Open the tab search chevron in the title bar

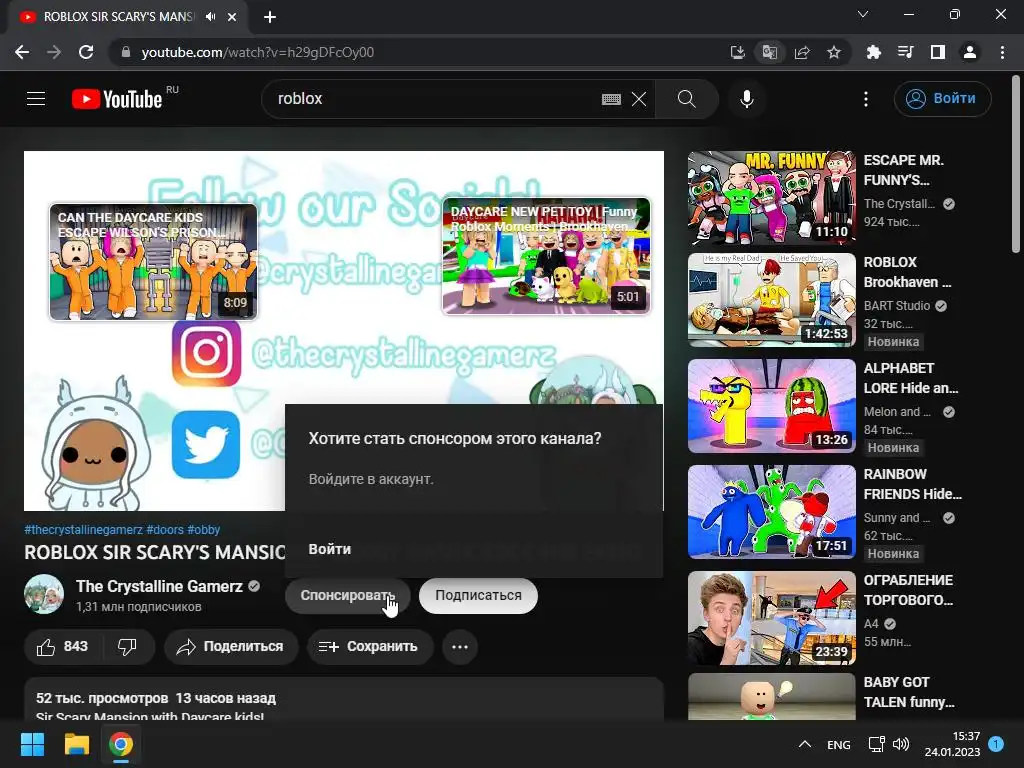(863, 14)
